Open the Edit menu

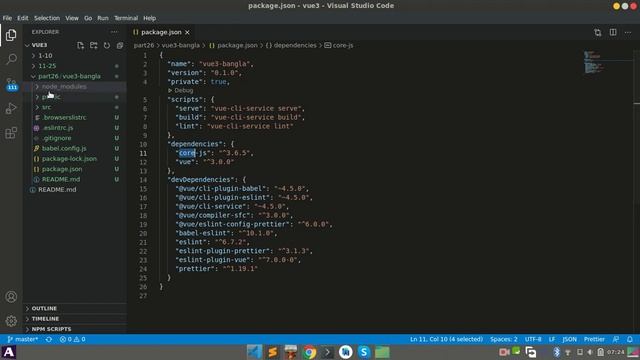point(23,18)
